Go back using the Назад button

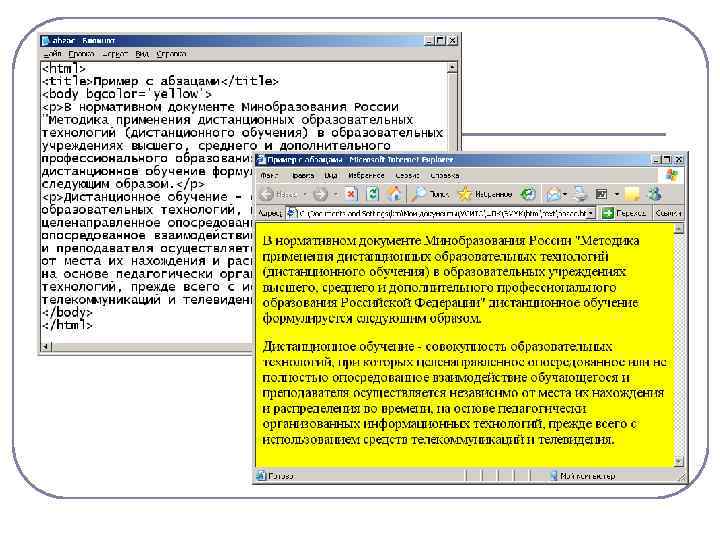[x=280, y=194]
